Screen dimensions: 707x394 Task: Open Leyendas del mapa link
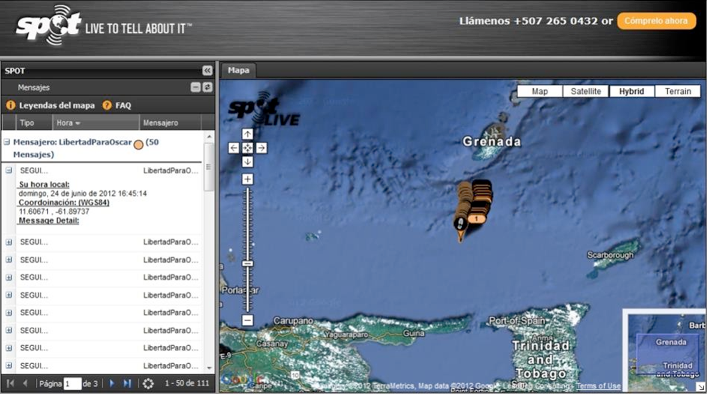click(57, 105)
